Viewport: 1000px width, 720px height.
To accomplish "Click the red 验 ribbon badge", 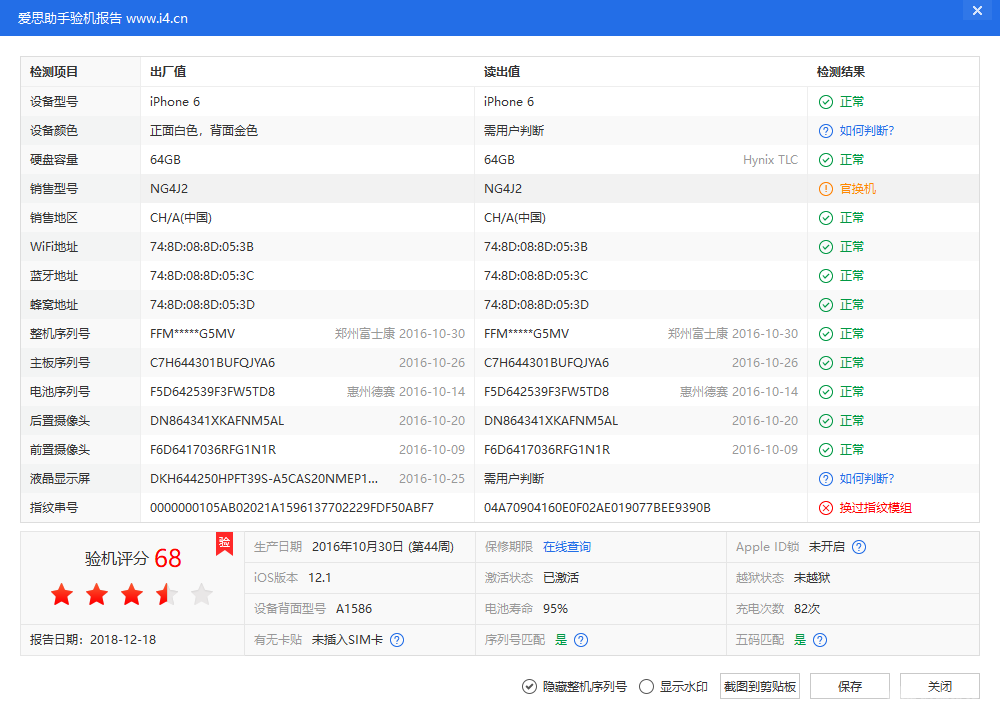I will 224,543.
